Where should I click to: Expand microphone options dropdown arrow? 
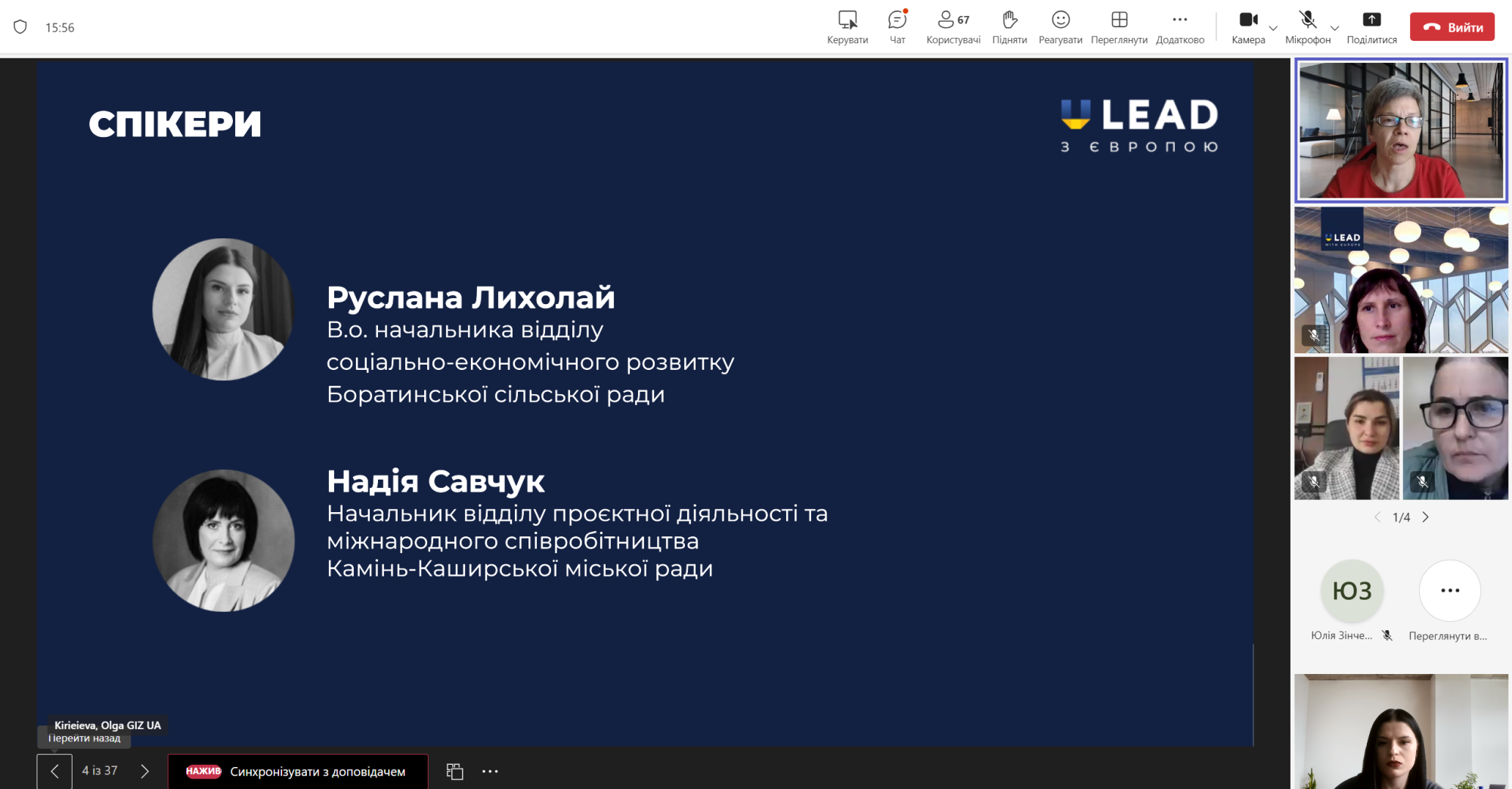tap(1334, 29)
